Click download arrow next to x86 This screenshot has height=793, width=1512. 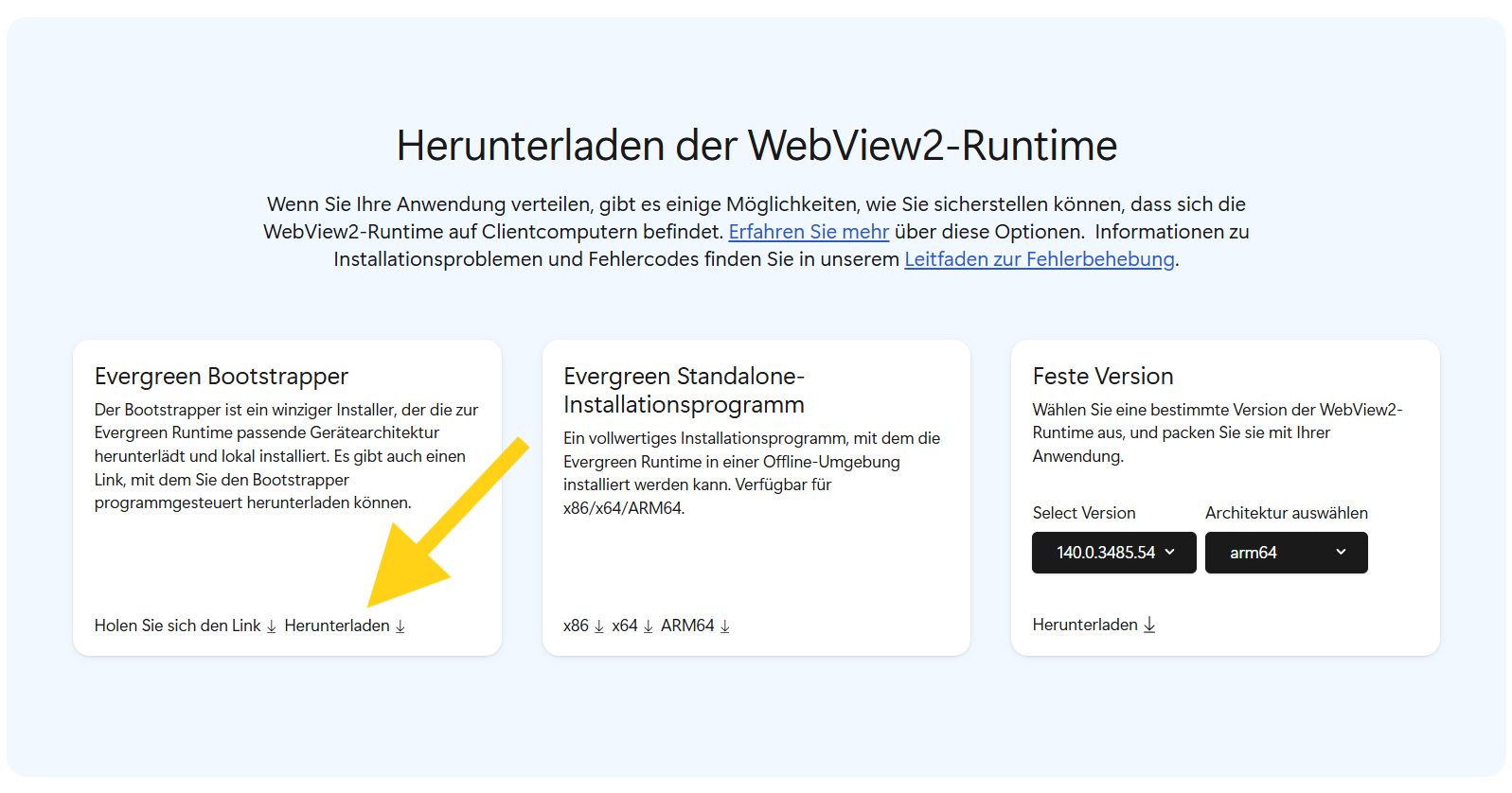coord(598,626)
